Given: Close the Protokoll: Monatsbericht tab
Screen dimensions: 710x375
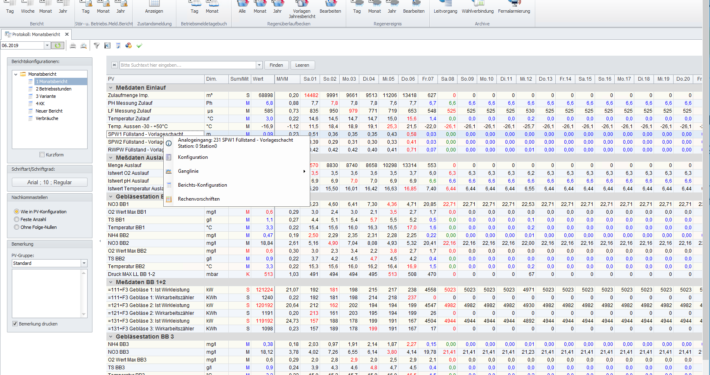Looking at the screenshot, I should point(67,34).
